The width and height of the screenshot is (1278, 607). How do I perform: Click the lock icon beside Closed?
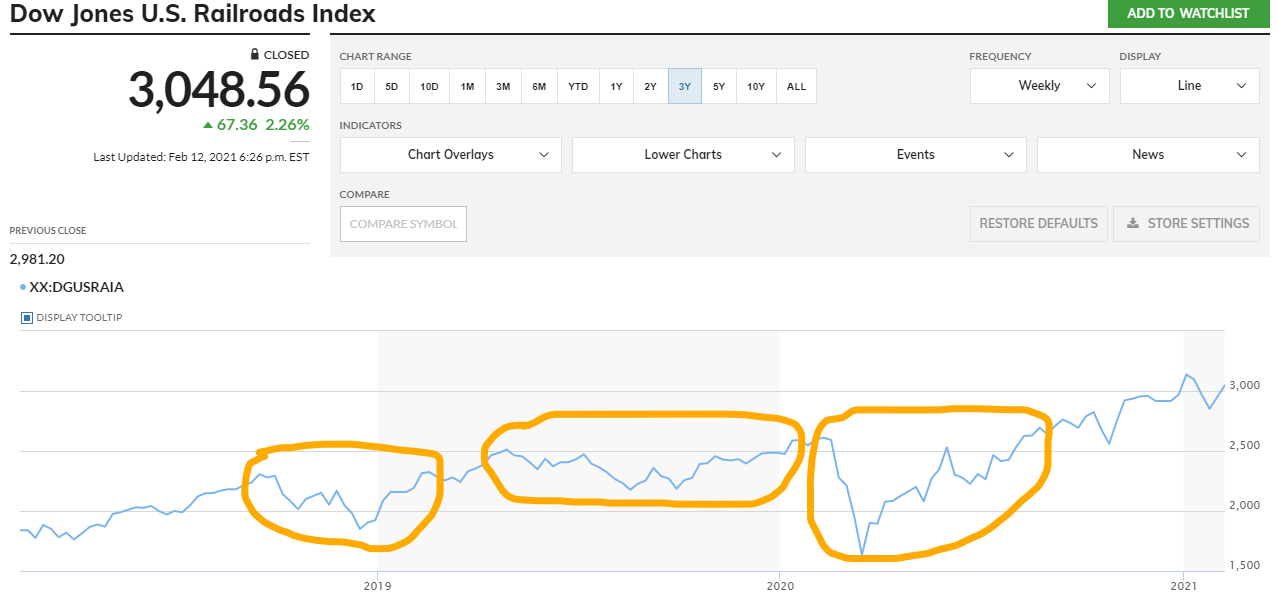click(x=255, y=55)
